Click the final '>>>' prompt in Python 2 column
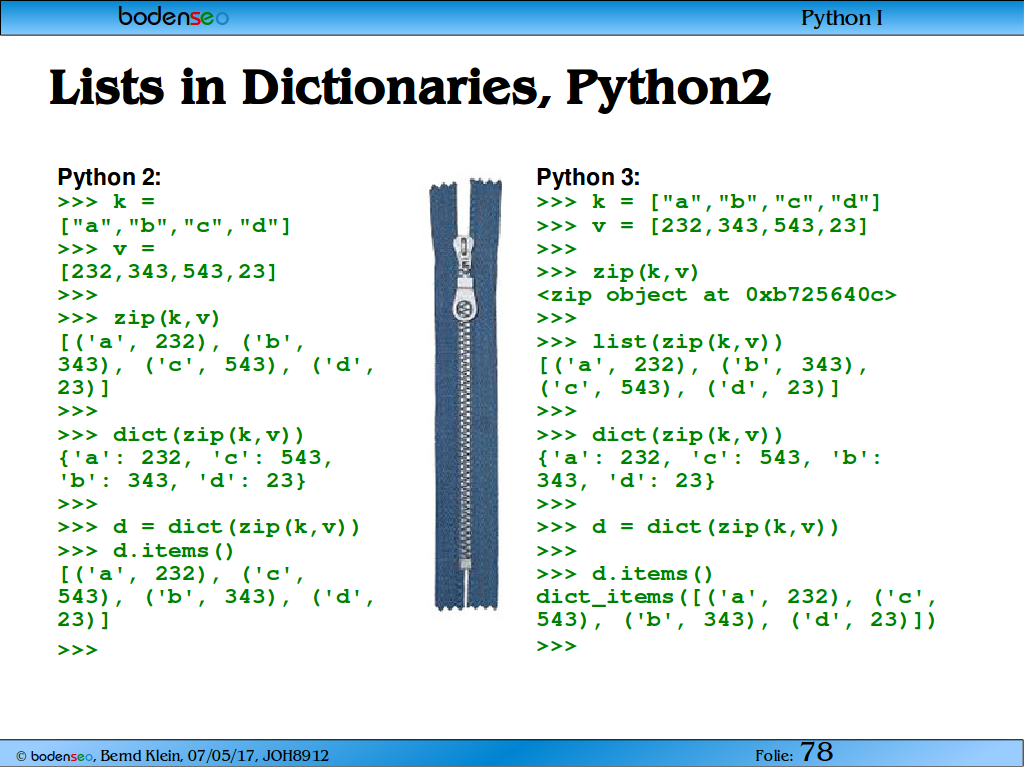 click(x=78, y=650)
